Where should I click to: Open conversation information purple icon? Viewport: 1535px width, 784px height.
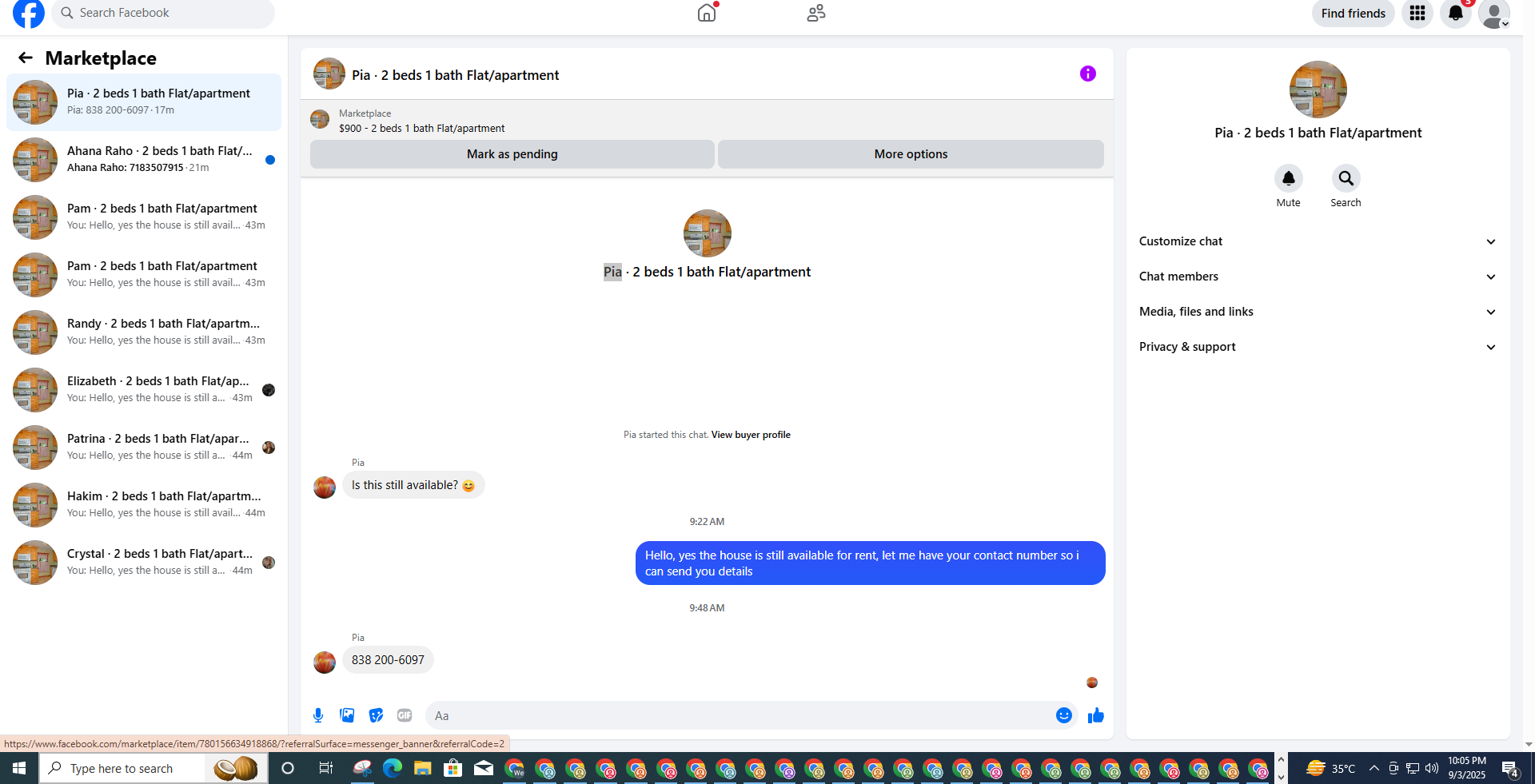tap(1088, 74)
